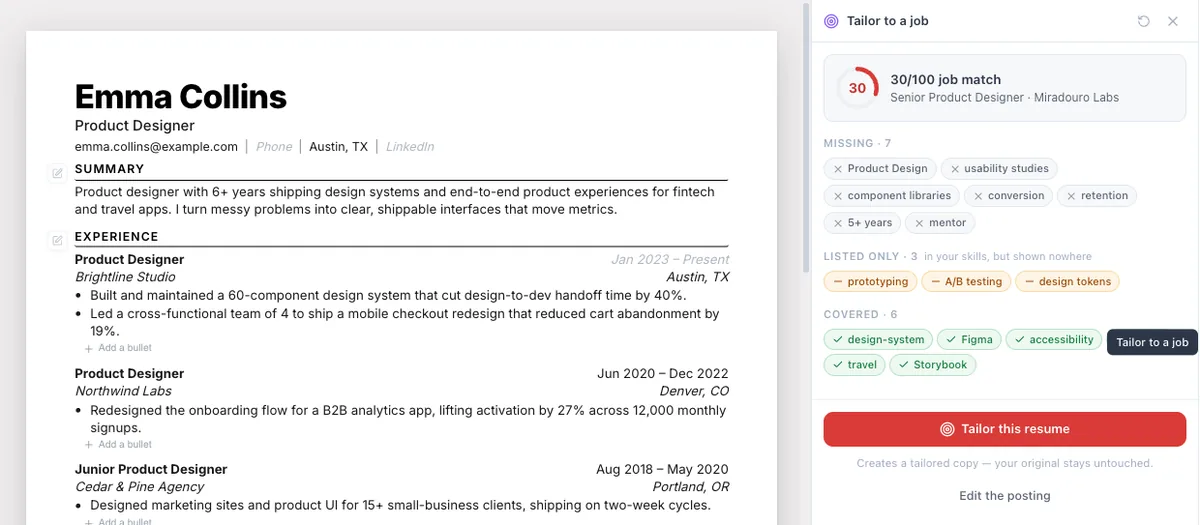This screenshot has width=1200, height=525.
Task: Click the Storybook covered chip
Action: pos(933,365)
